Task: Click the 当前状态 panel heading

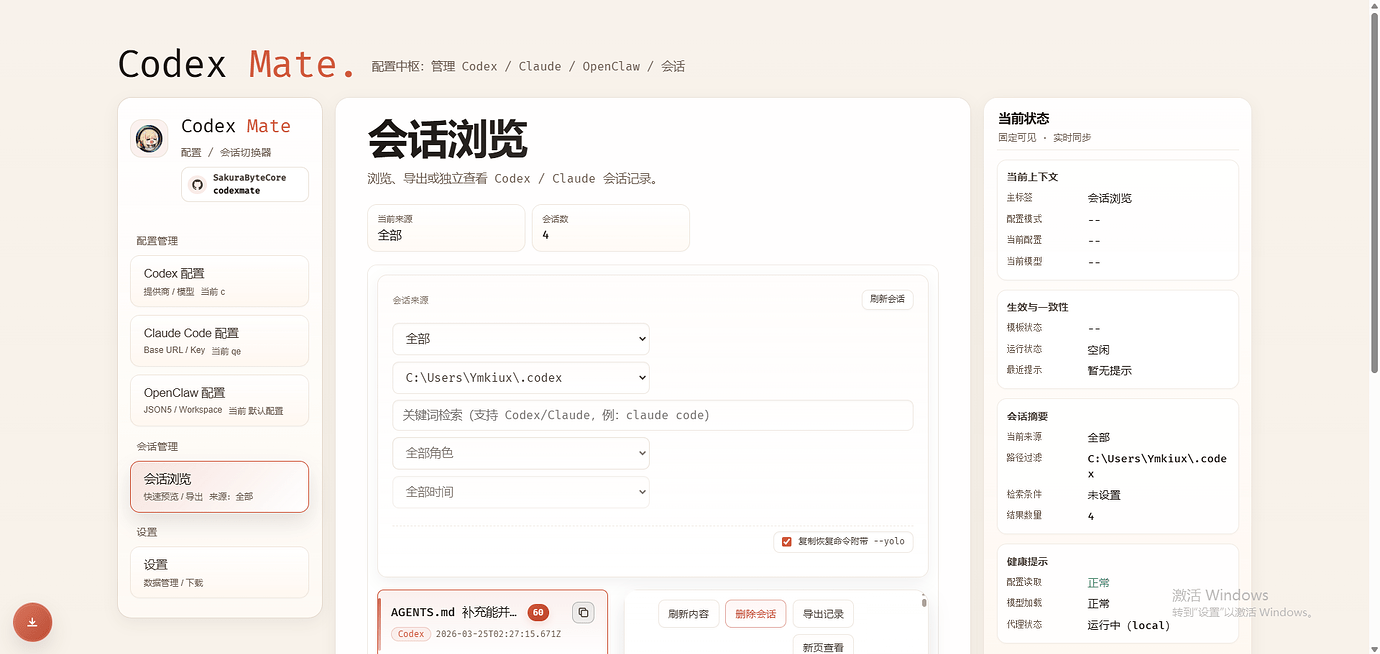Action: (1024, 118)
